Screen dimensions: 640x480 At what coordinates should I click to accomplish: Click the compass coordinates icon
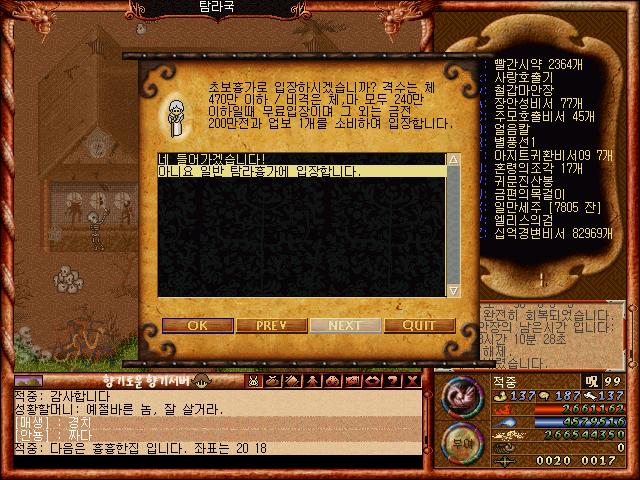tap(504, 461)
